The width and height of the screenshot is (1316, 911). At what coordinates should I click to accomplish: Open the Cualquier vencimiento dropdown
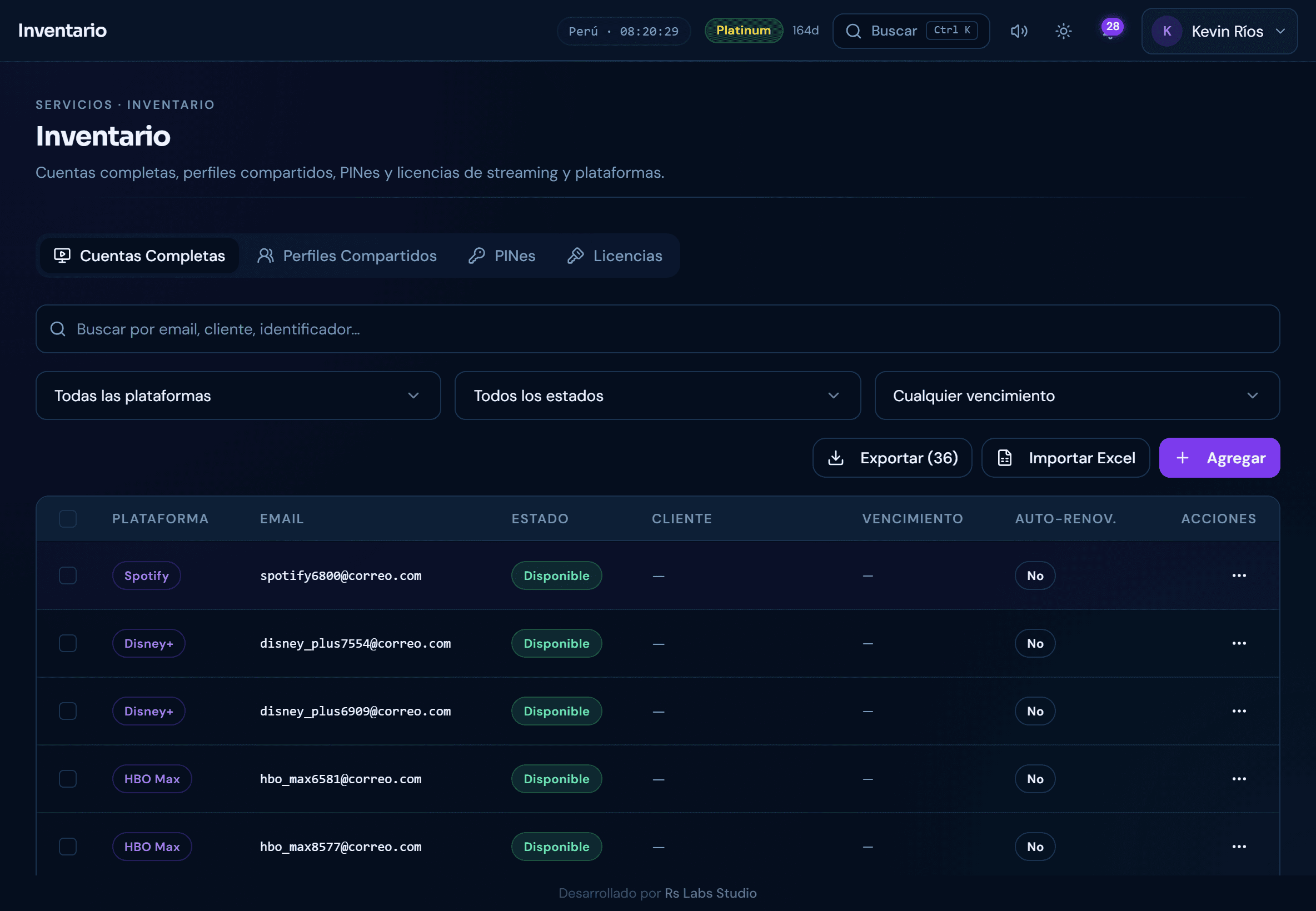(x=1077, y=396)
